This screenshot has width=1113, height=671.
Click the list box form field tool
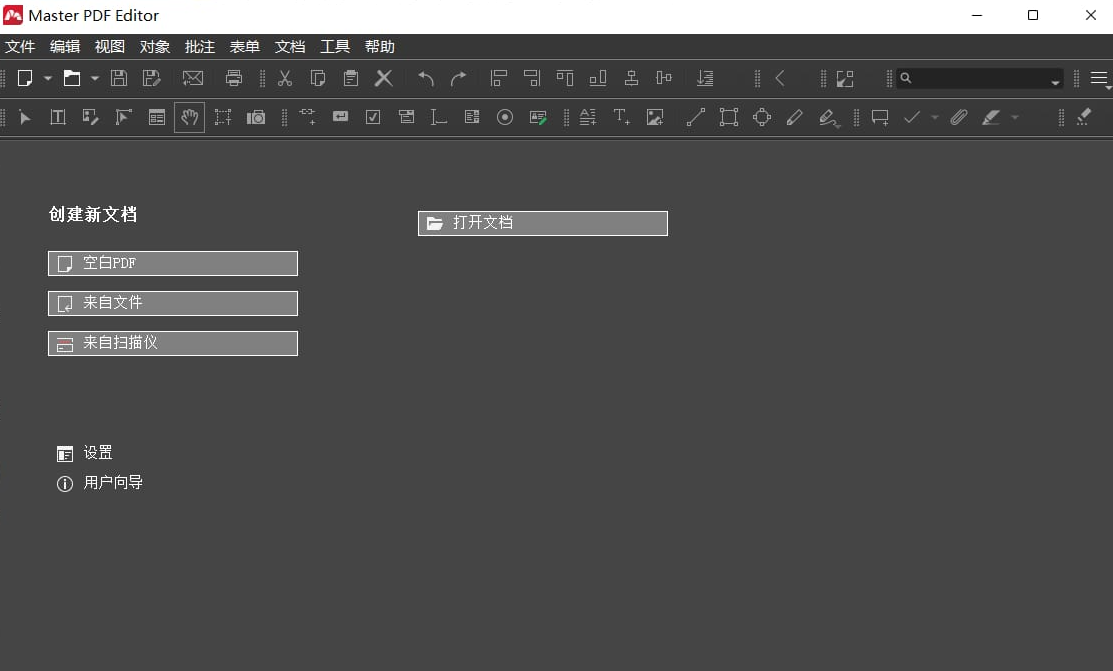point(472,116)
